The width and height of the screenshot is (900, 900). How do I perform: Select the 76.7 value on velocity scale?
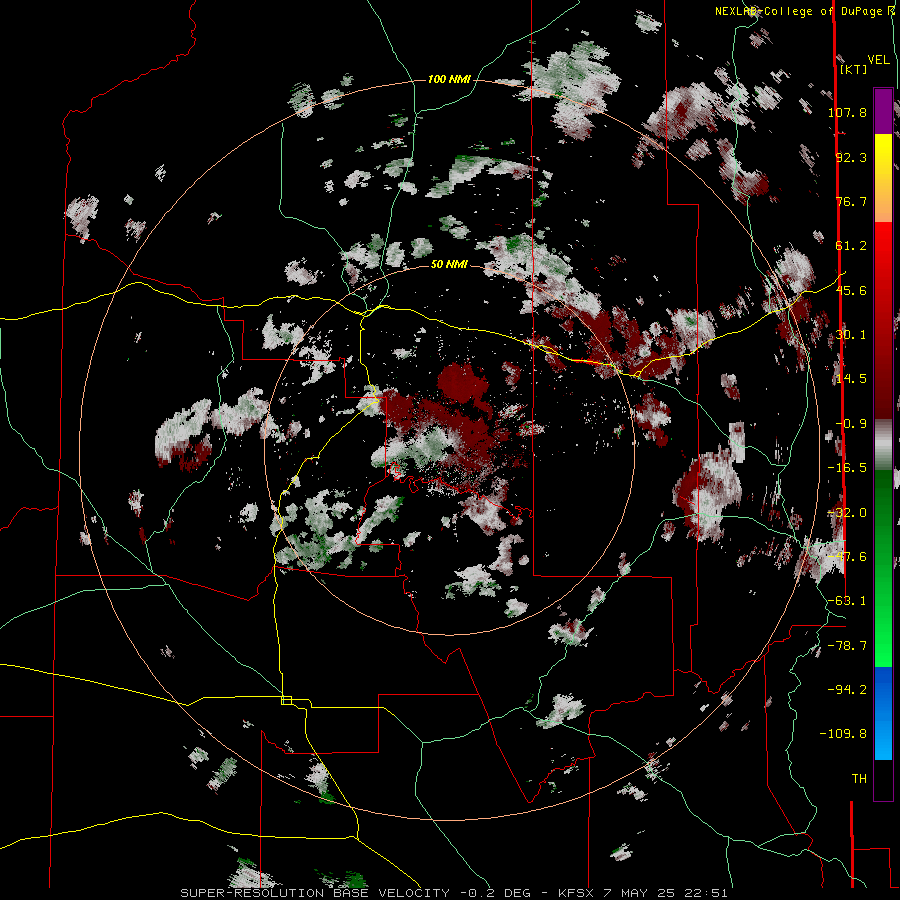pyautogui.click(x=851, y=201)
